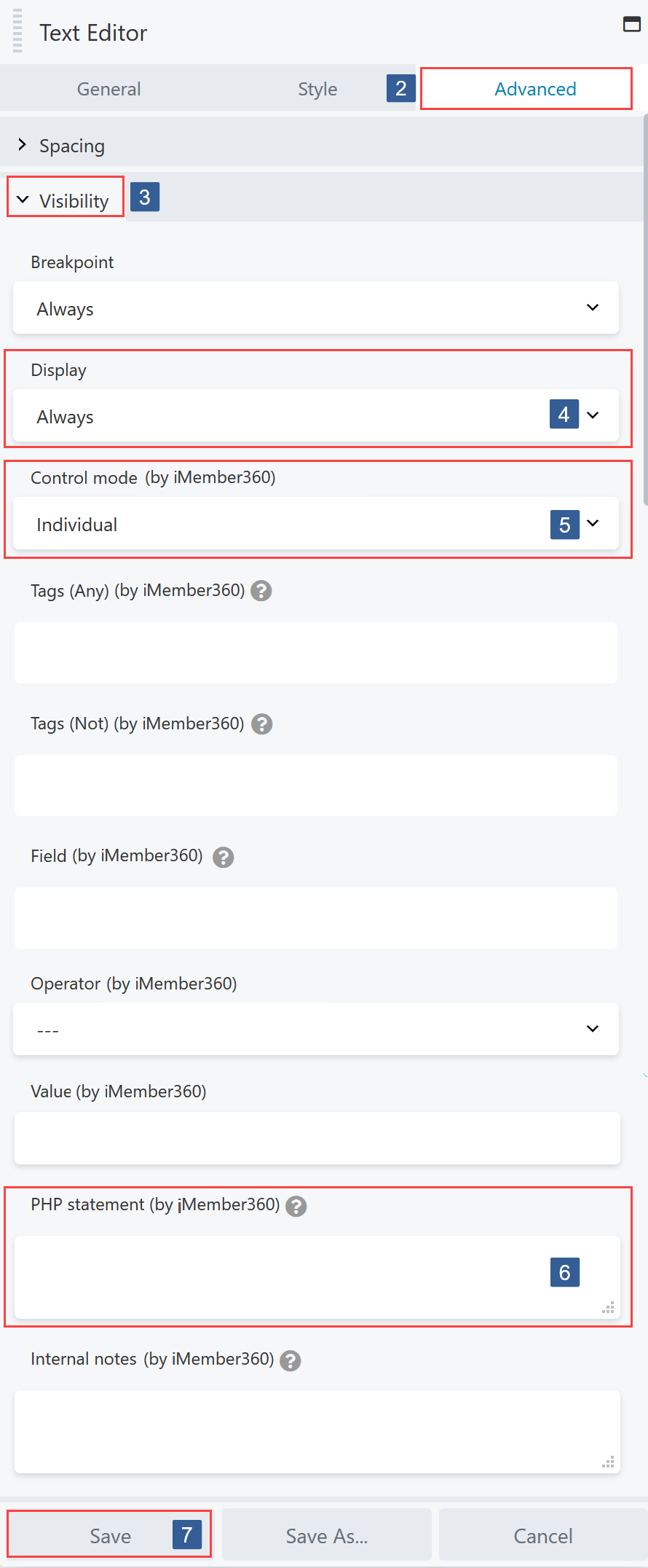
Task: Open the Style tab
Action: pyautogui.click(x=317, y=88)
